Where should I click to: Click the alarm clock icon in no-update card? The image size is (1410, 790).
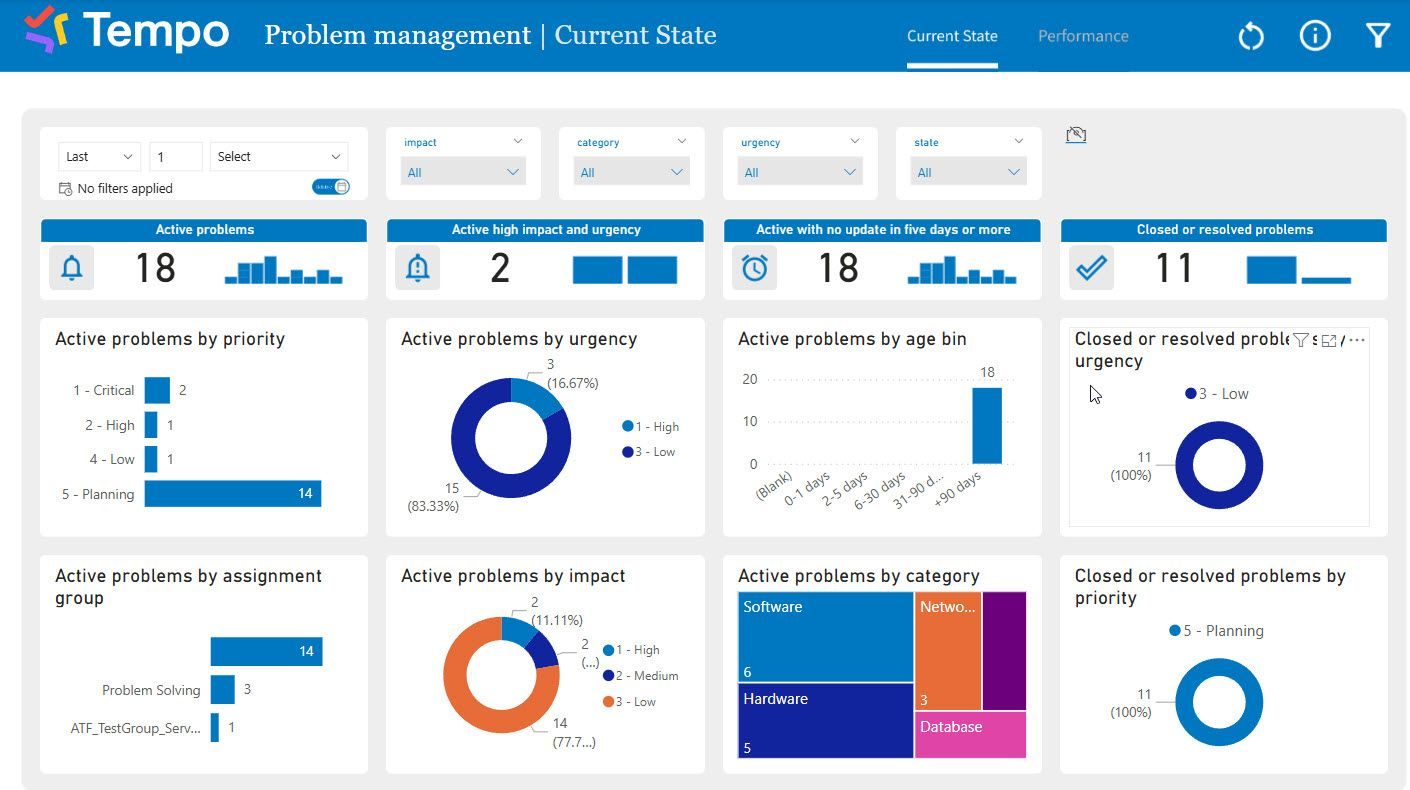coord(754,268)
